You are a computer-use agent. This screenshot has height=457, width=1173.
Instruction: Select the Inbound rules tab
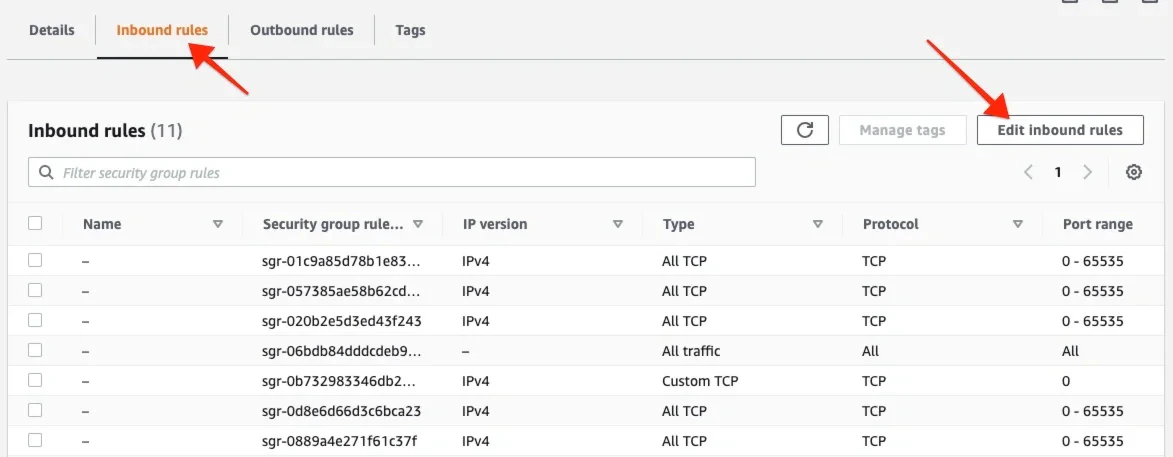click(162, 31)
